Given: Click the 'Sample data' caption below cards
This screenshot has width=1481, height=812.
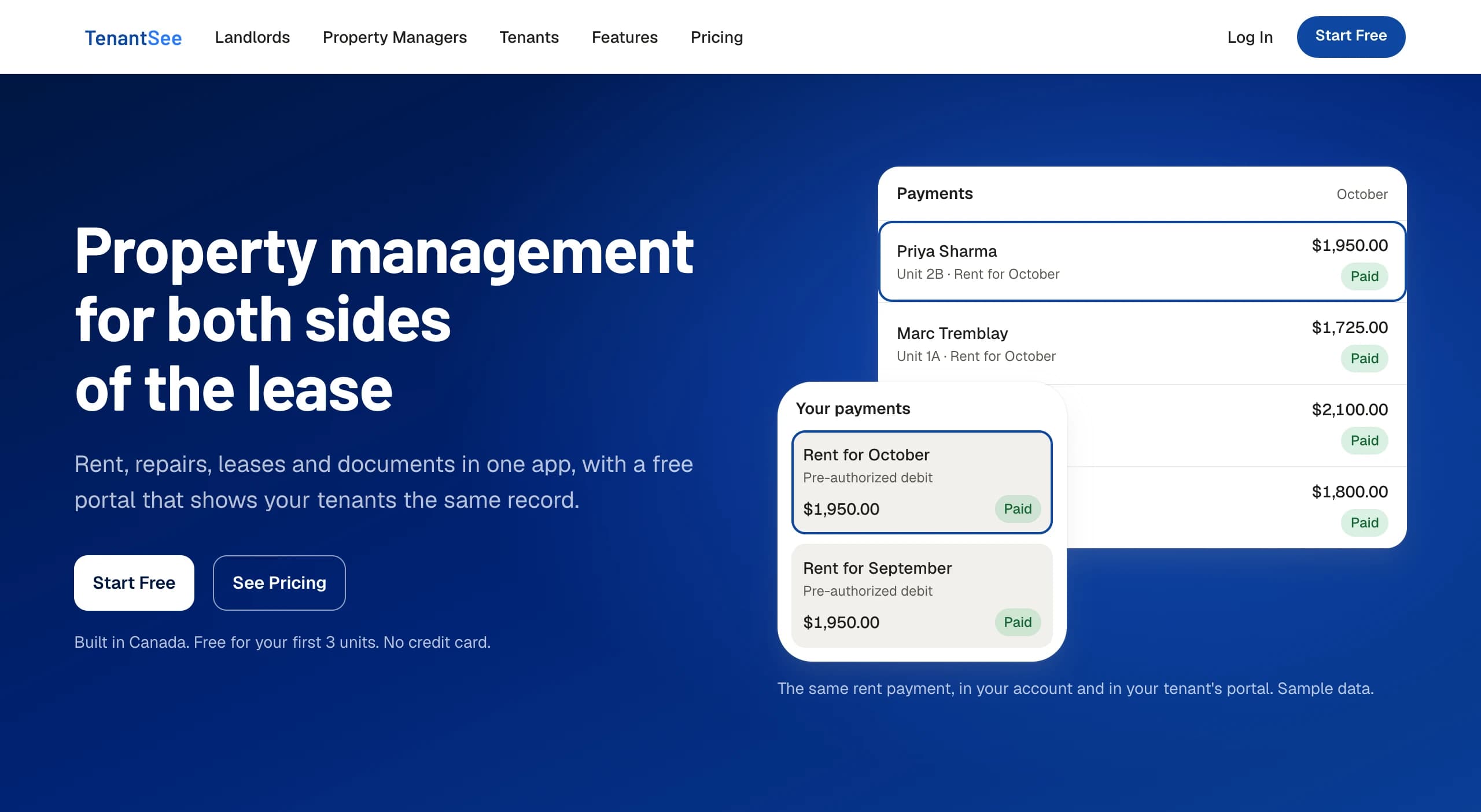Looking at the screenshot, I should tap(1075, 688).
